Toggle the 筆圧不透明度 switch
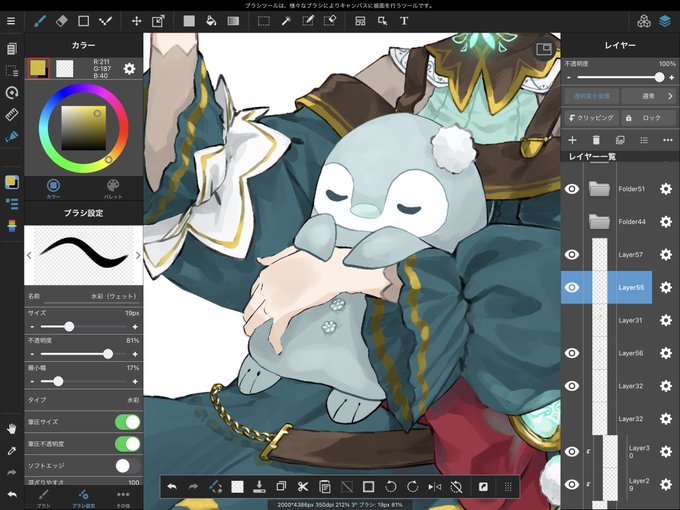The width and height of the screenshot is (680, 510). click(128, 444)
